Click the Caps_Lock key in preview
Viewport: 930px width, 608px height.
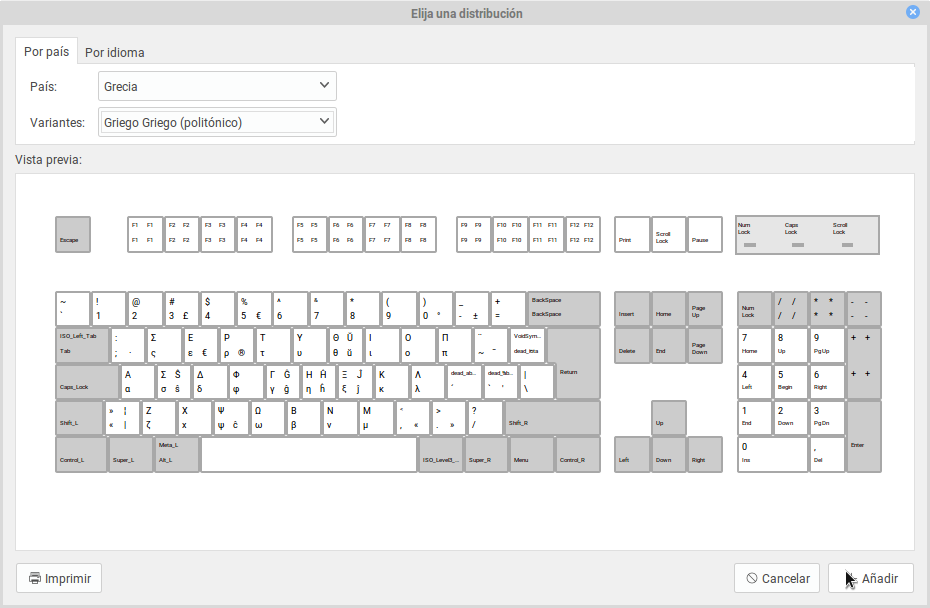(x=87, y=382)
